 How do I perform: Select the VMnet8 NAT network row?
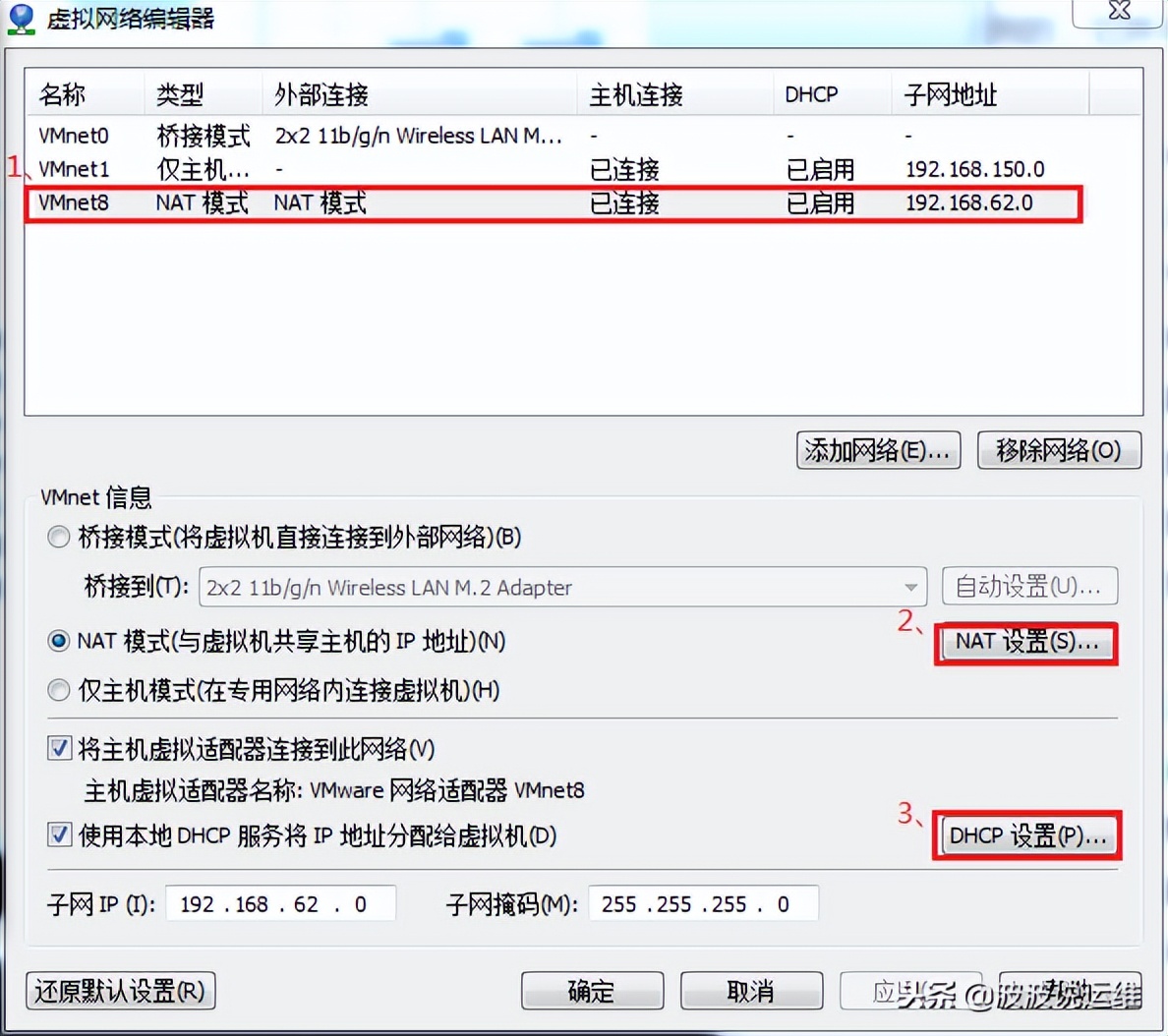point(393,203)
